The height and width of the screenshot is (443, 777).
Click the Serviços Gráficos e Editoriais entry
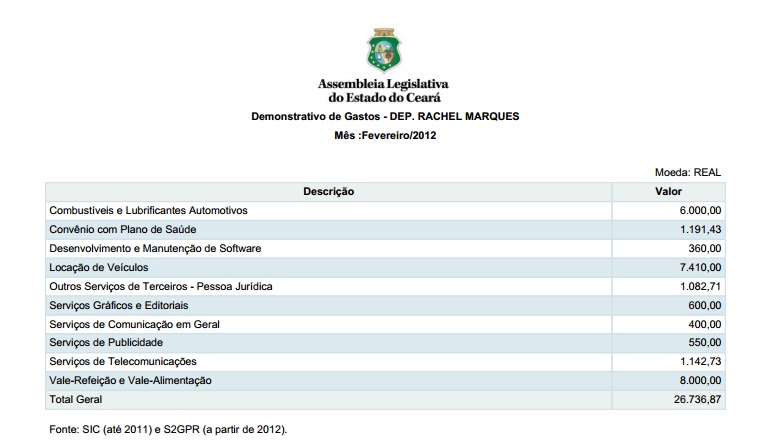coord(118,305)
